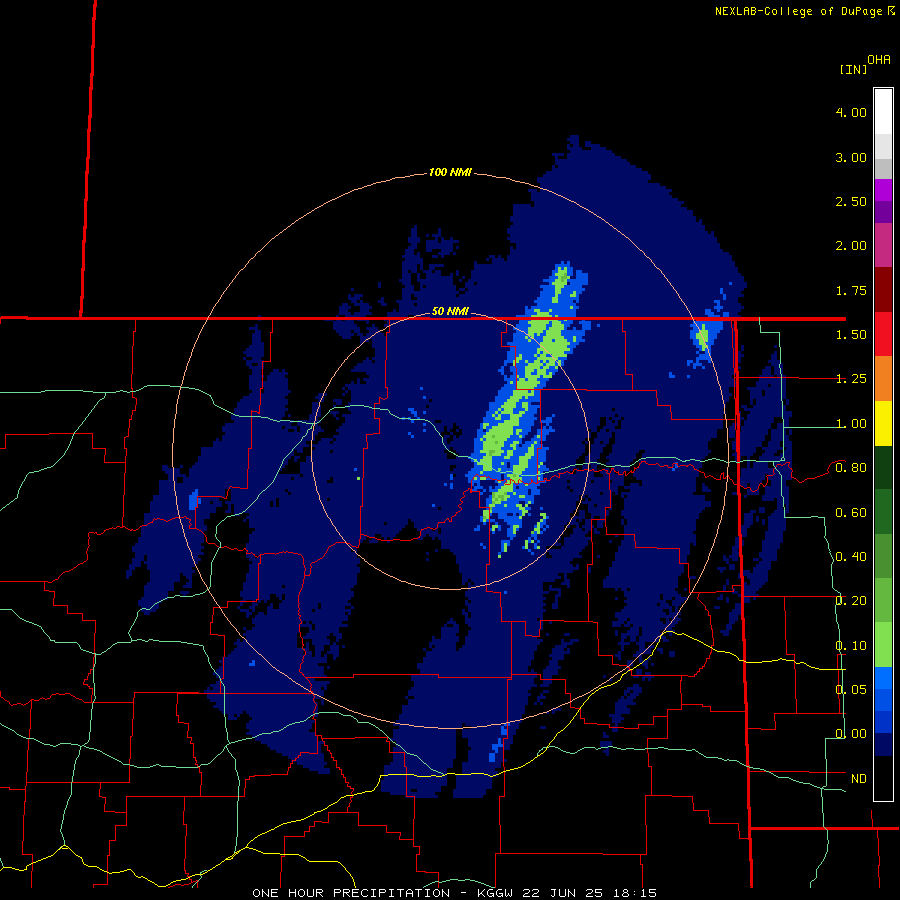Screen dimensions: 900x900
Task: Select the white swatch at legend top
Action: click(x=883, y=112)
